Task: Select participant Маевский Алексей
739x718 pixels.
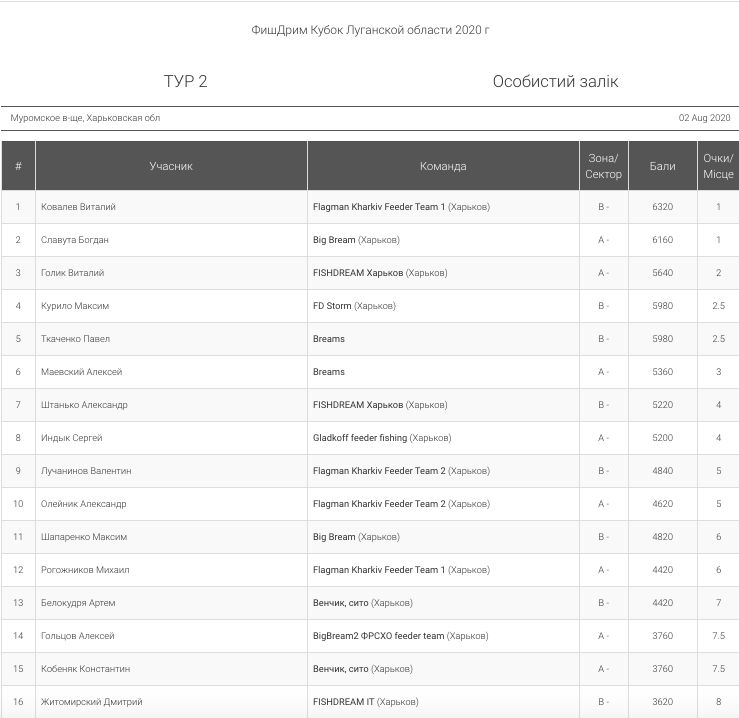Action: pyautogui.click(x=82, y=372)
